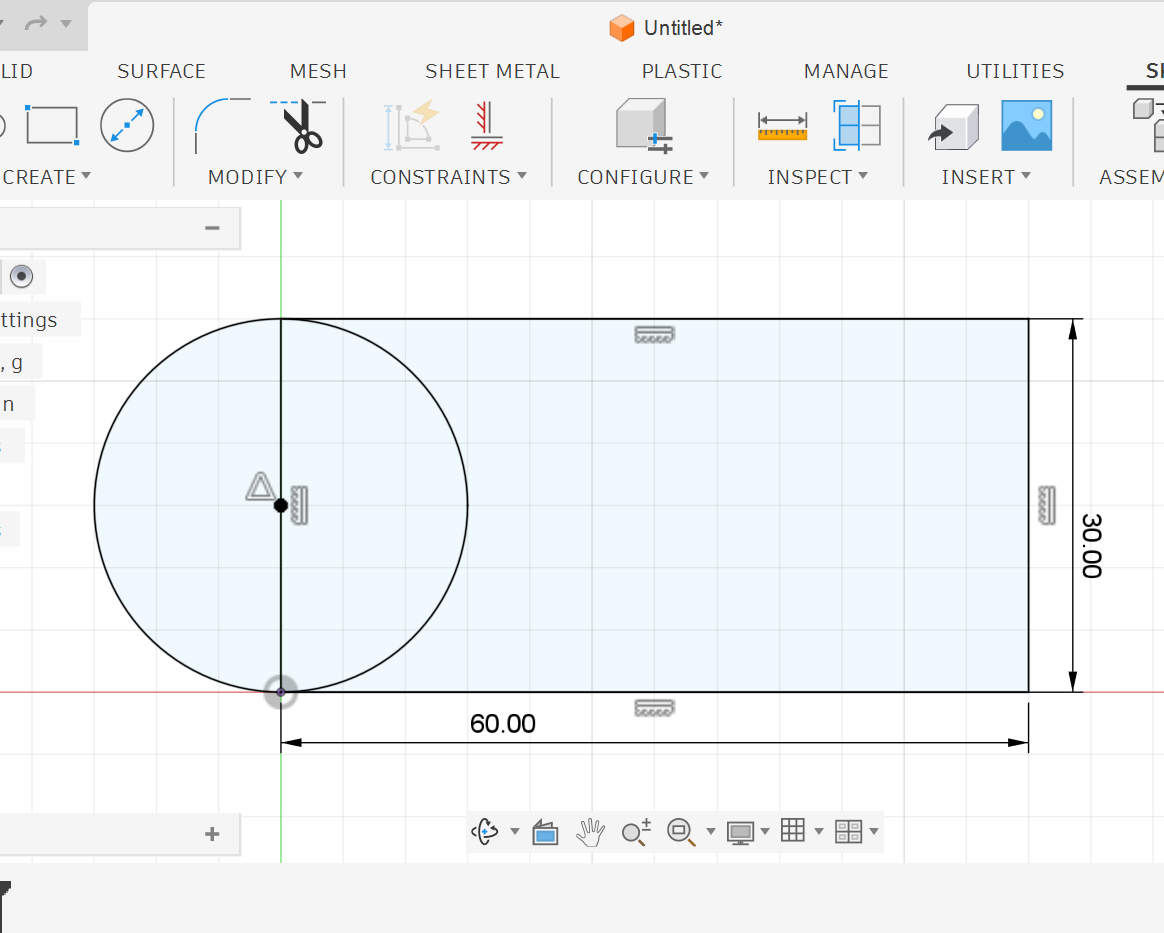
Task: Click the AutoConstrain icon
Action: click(412, 125)
